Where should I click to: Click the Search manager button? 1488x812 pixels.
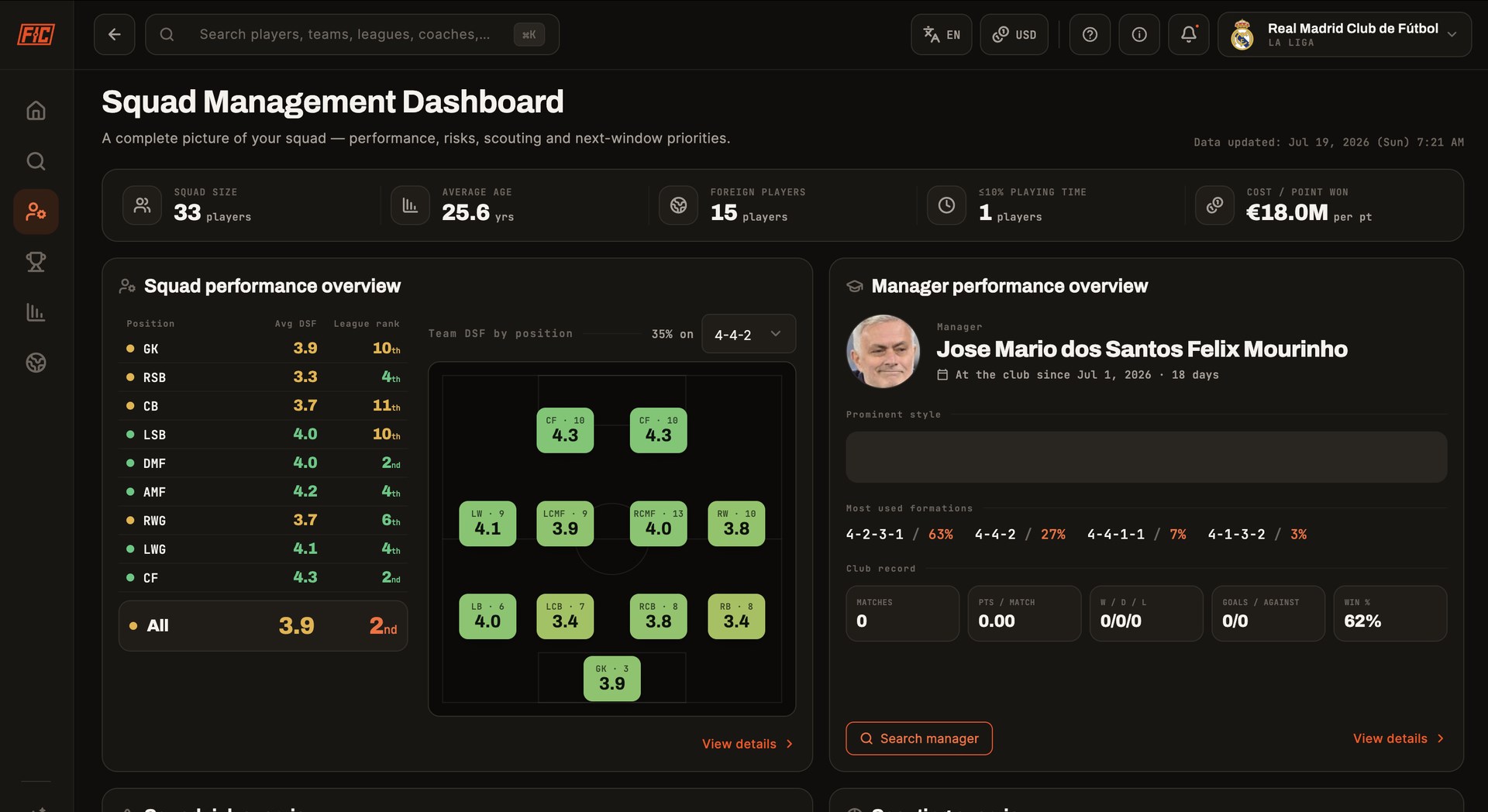click(x=919, y=738)
